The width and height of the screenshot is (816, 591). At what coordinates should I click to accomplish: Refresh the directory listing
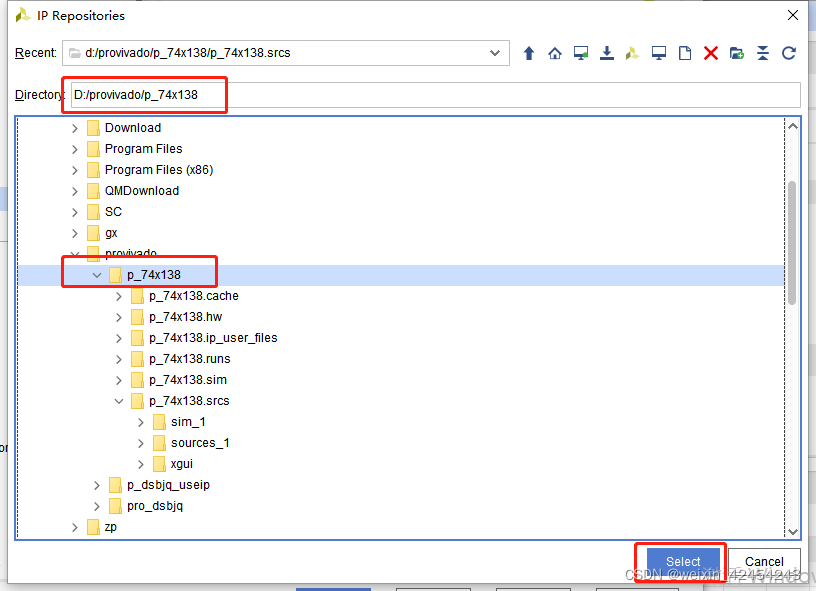pyautogui.click(x=789, y=53)
